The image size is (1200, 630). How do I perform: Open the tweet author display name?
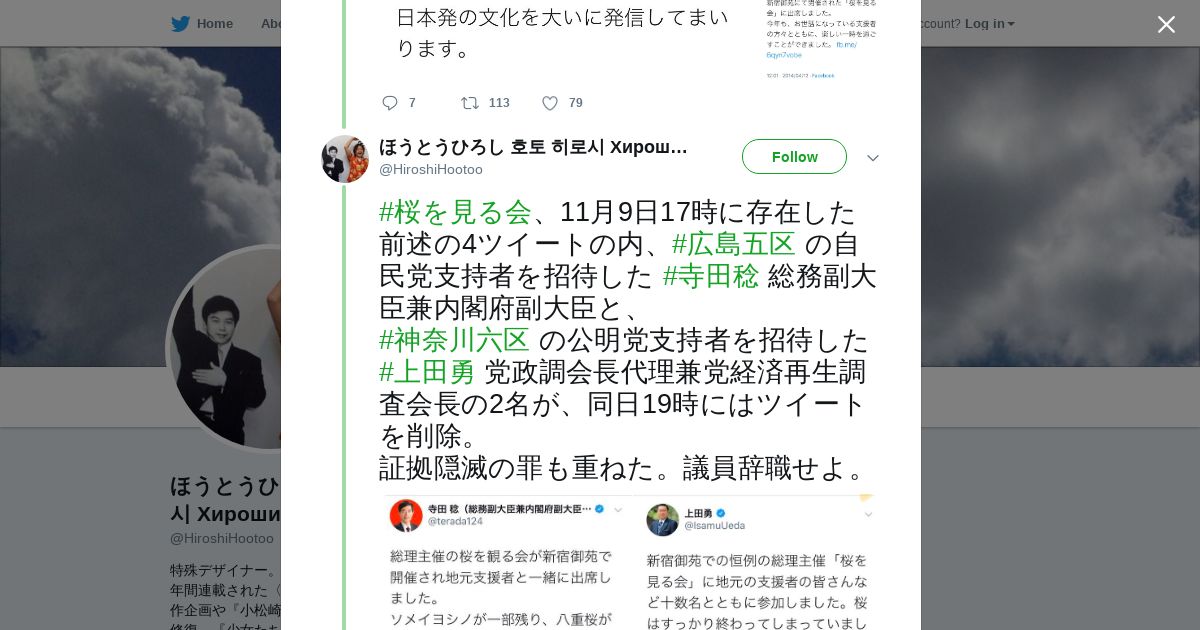[533, 147]
